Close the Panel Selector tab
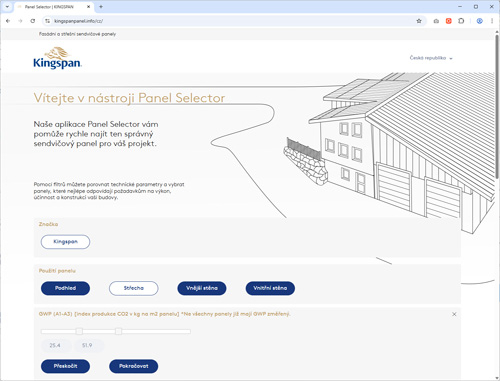500x381 pixels. point(89,7)
